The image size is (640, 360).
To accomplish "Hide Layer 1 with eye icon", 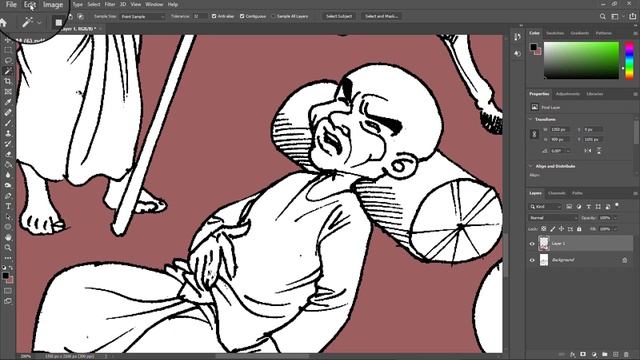I will tap(532, 244).
